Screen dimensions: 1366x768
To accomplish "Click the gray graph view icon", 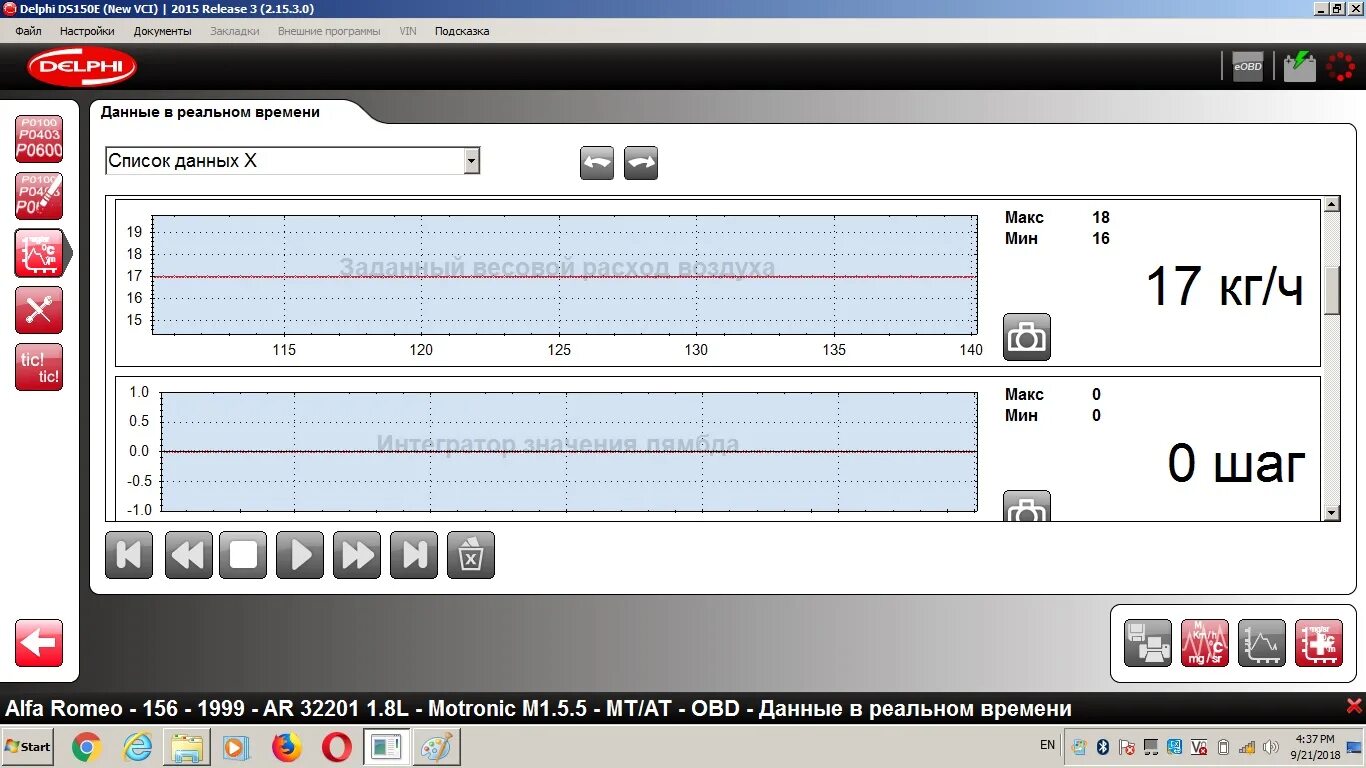I will tap(1262, 643).
